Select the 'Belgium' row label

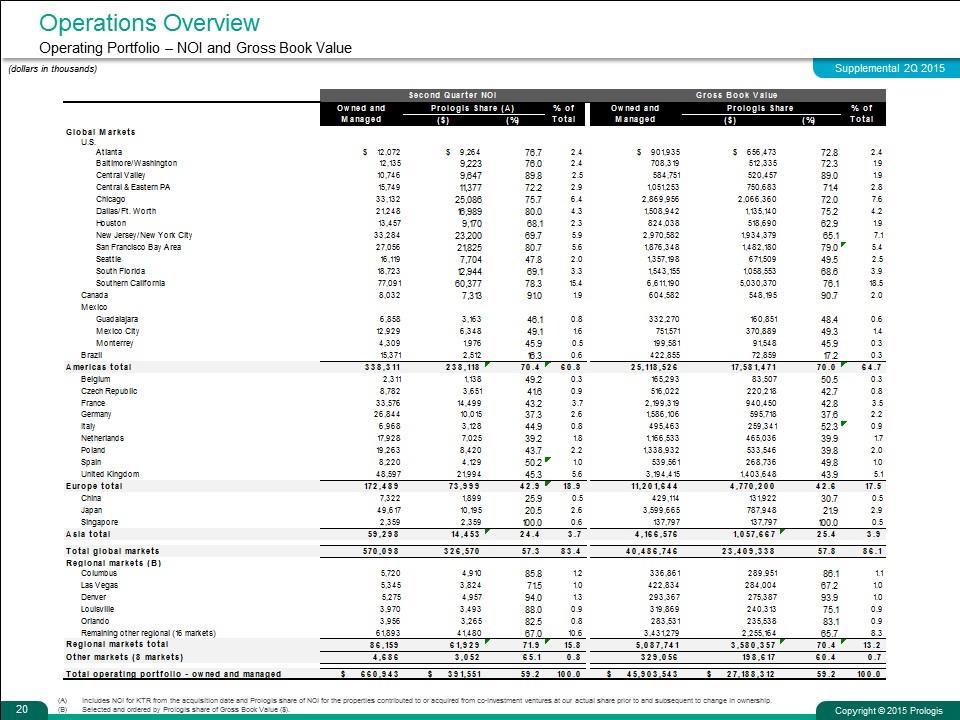tap(96, 379)
